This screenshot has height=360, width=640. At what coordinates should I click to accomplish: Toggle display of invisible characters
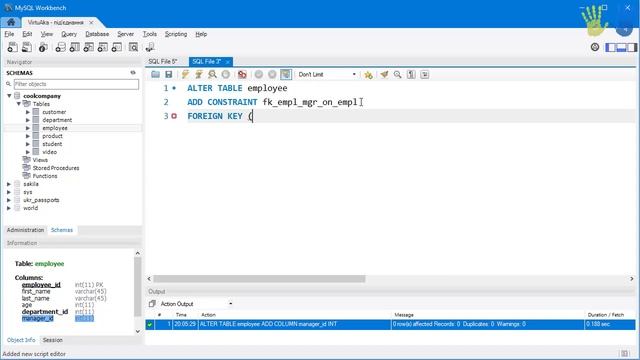pyautogui.click(x=411, y=74)
